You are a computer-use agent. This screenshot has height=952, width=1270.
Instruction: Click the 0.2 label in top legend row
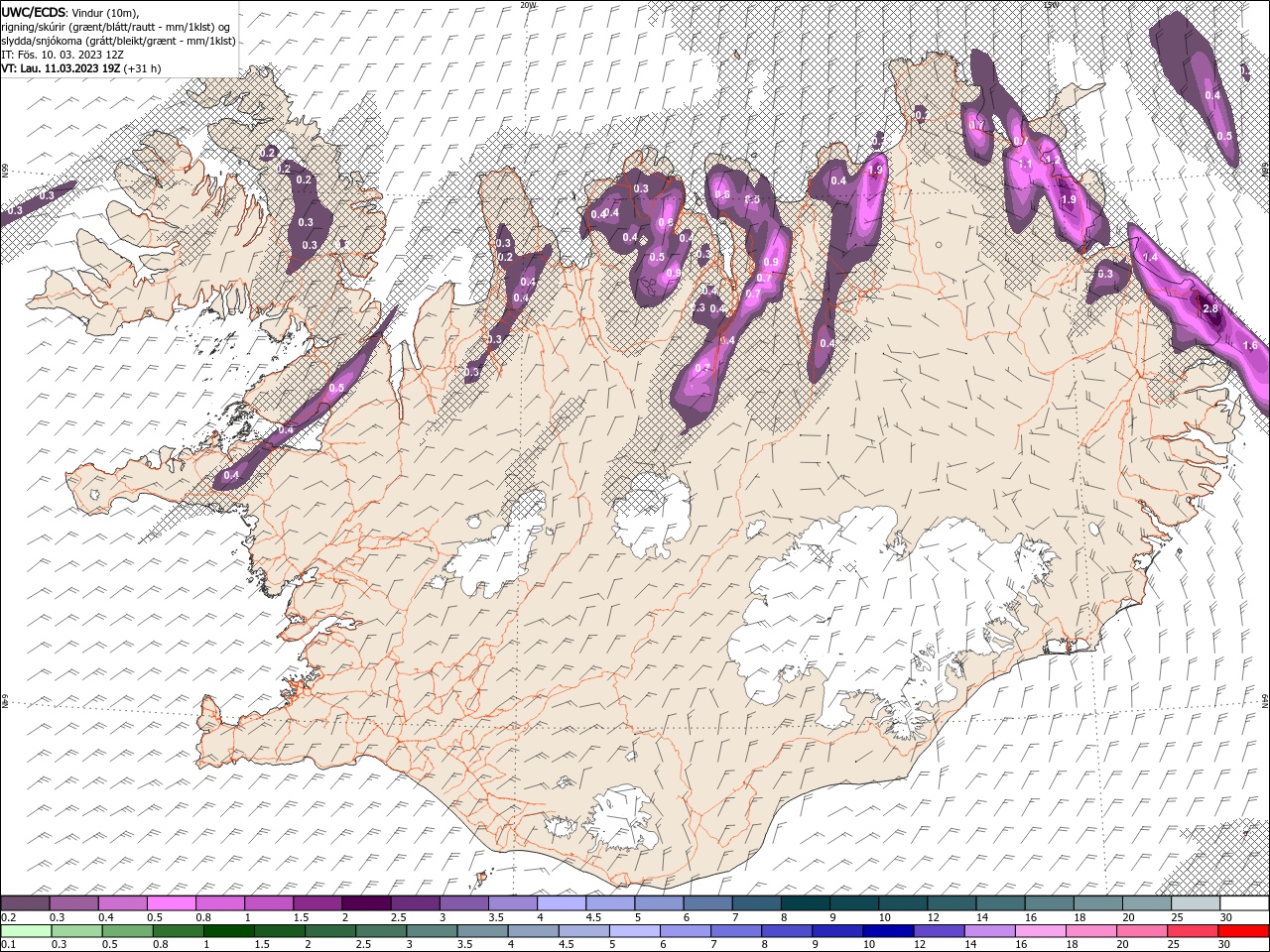pyautogui.click(x=8, y=917)
